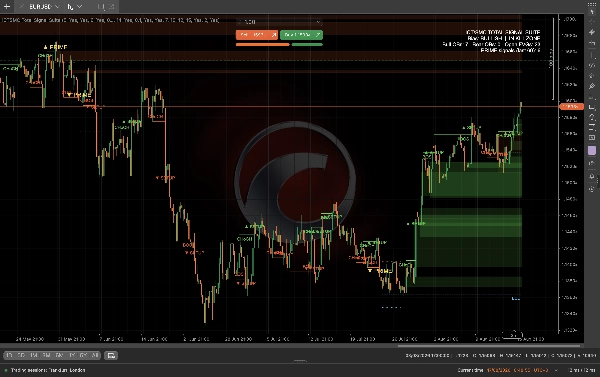The height and width of the screenshot is (377, 600).
Task: Select the text box tool
Action: (592, 137)
